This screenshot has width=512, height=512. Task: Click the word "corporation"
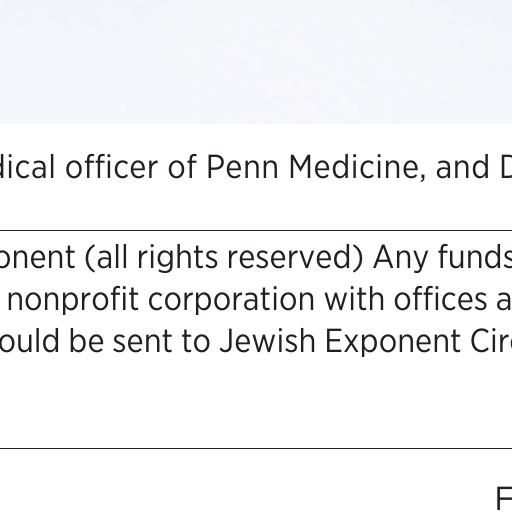click(x=232, y=300)
